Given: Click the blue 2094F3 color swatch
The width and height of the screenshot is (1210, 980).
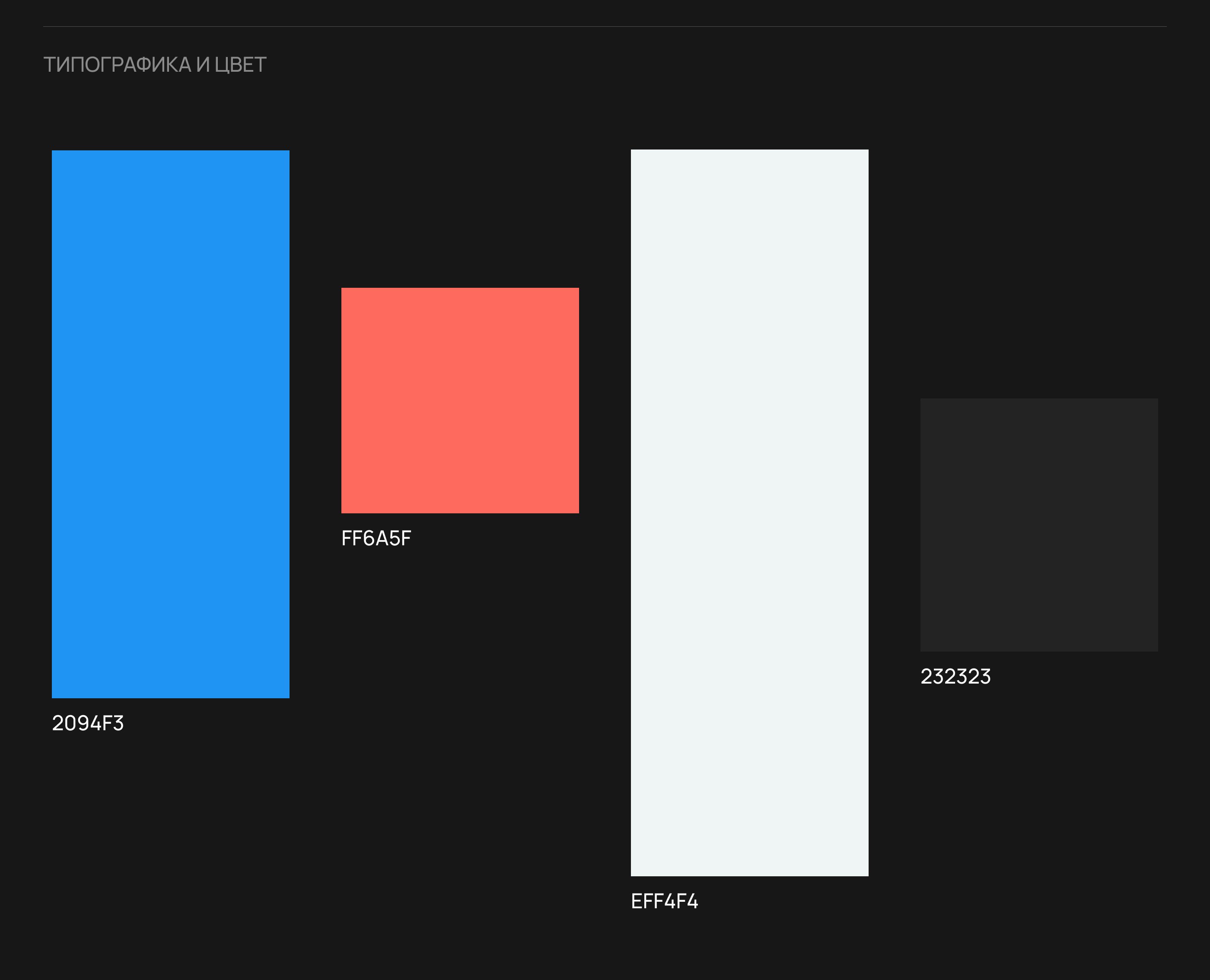Looking at the screenshot, I should 171,424.
